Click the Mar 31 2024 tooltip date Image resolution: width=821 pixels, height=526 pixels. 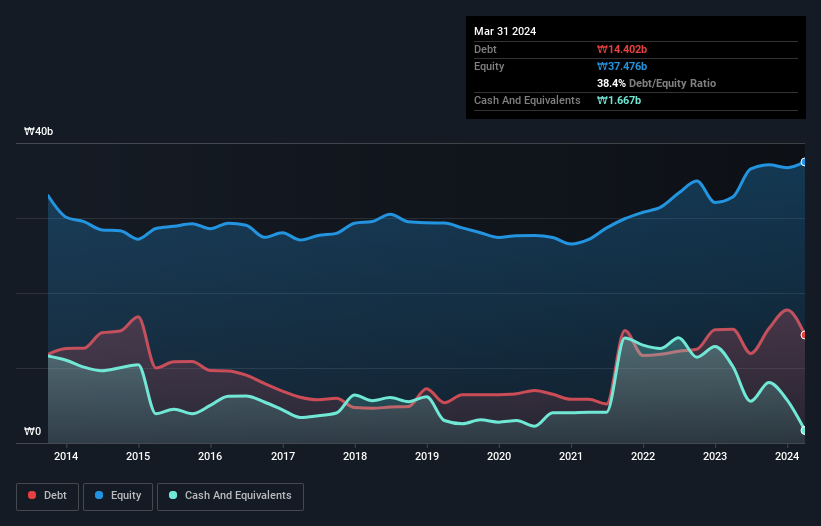point(505,31)
